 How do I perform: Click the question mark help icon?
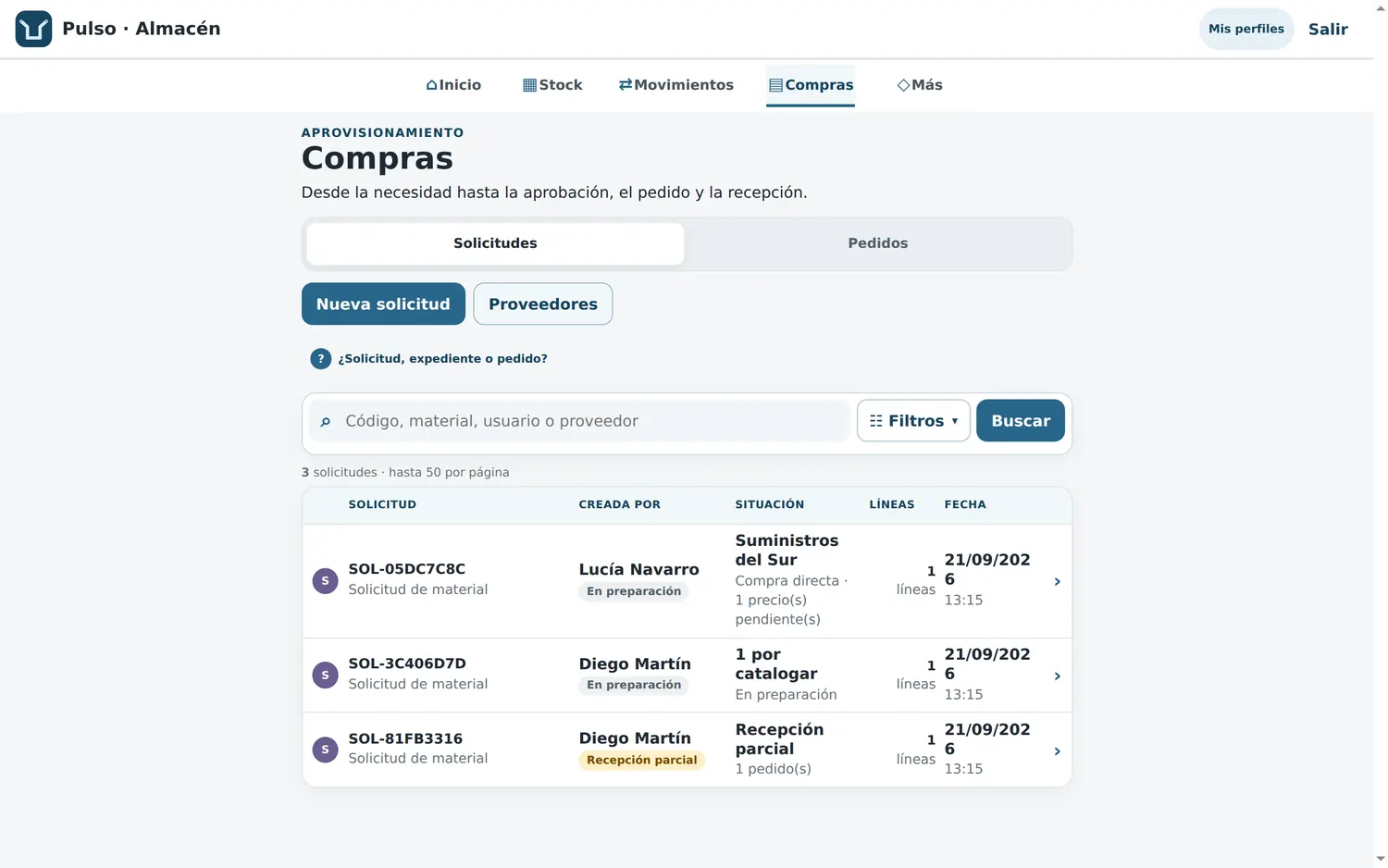[320, 358]
